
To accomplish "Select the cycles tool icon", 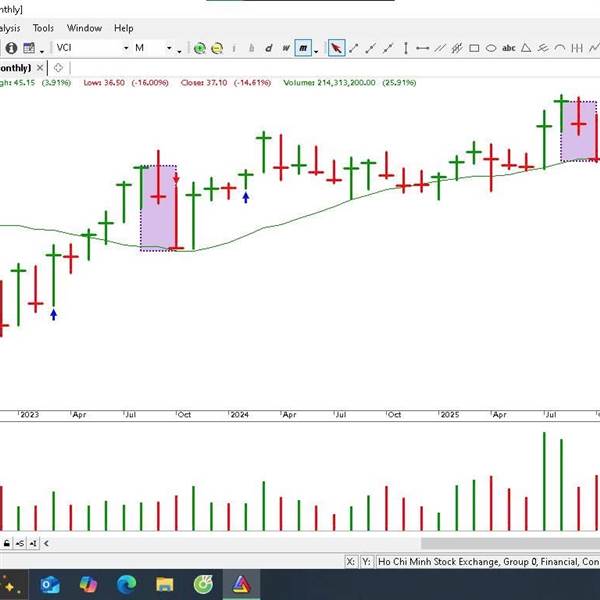I will click(577, 48).
